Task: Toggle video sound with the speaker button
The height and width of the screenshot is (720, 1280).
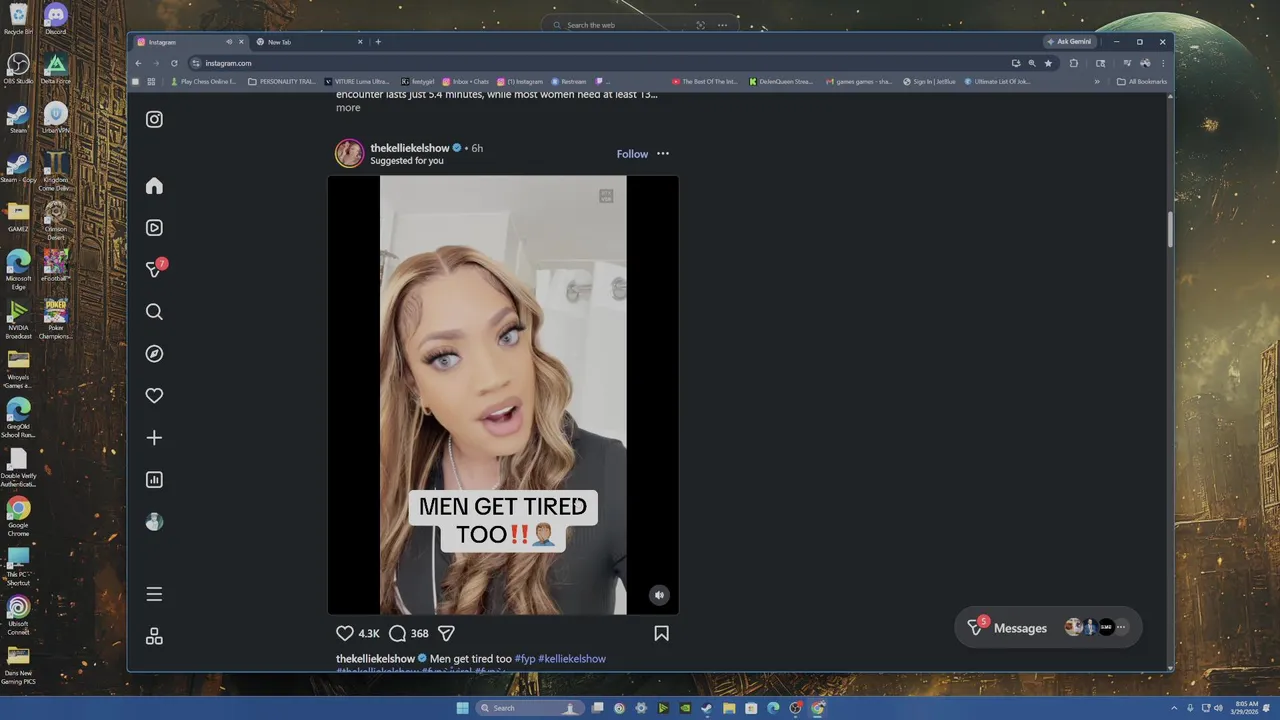Action: [x=659, y=595]
